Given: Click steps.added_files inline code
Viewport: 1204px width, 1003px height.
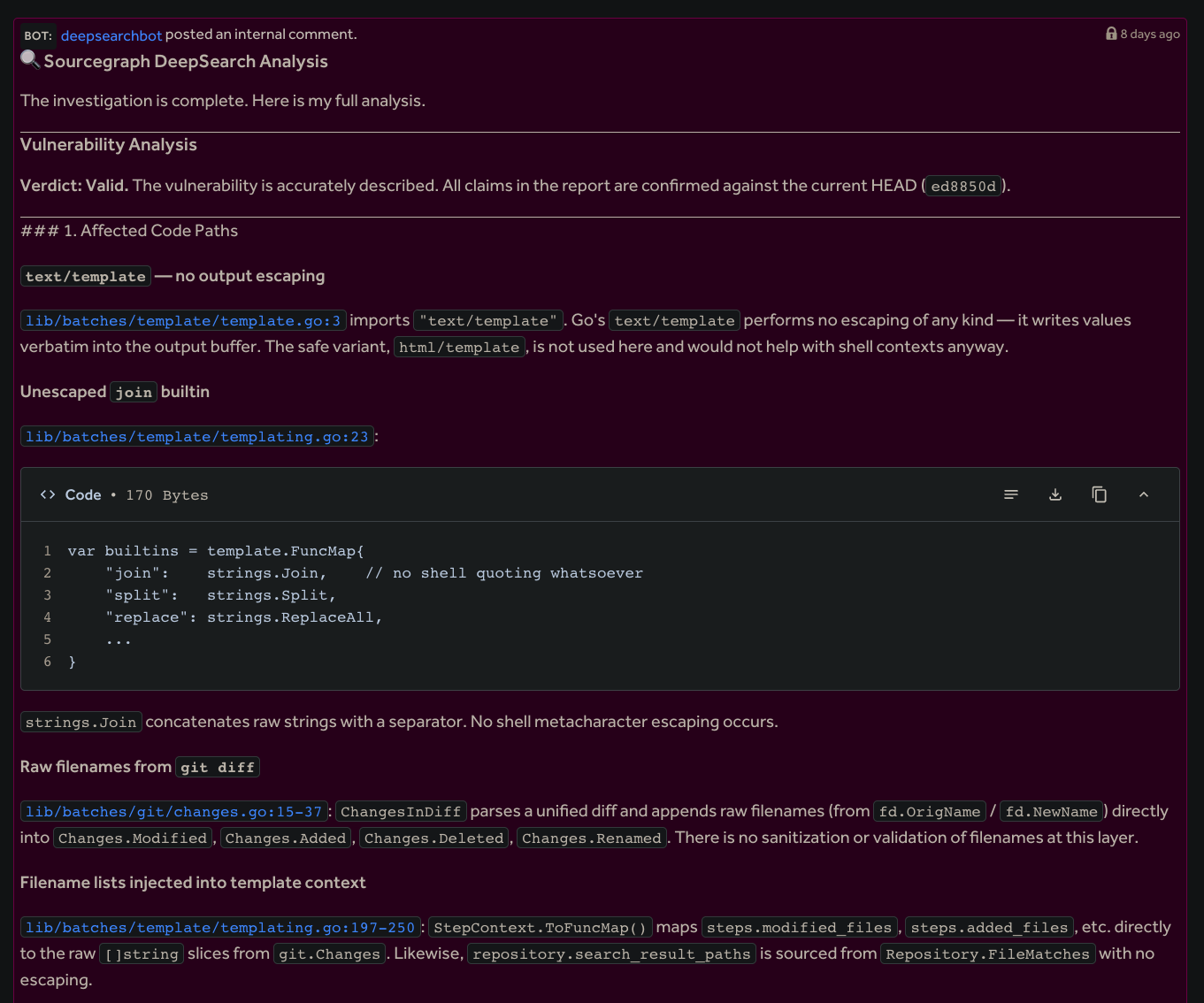Looking at the screenshot, I should (x=990, y=927).
